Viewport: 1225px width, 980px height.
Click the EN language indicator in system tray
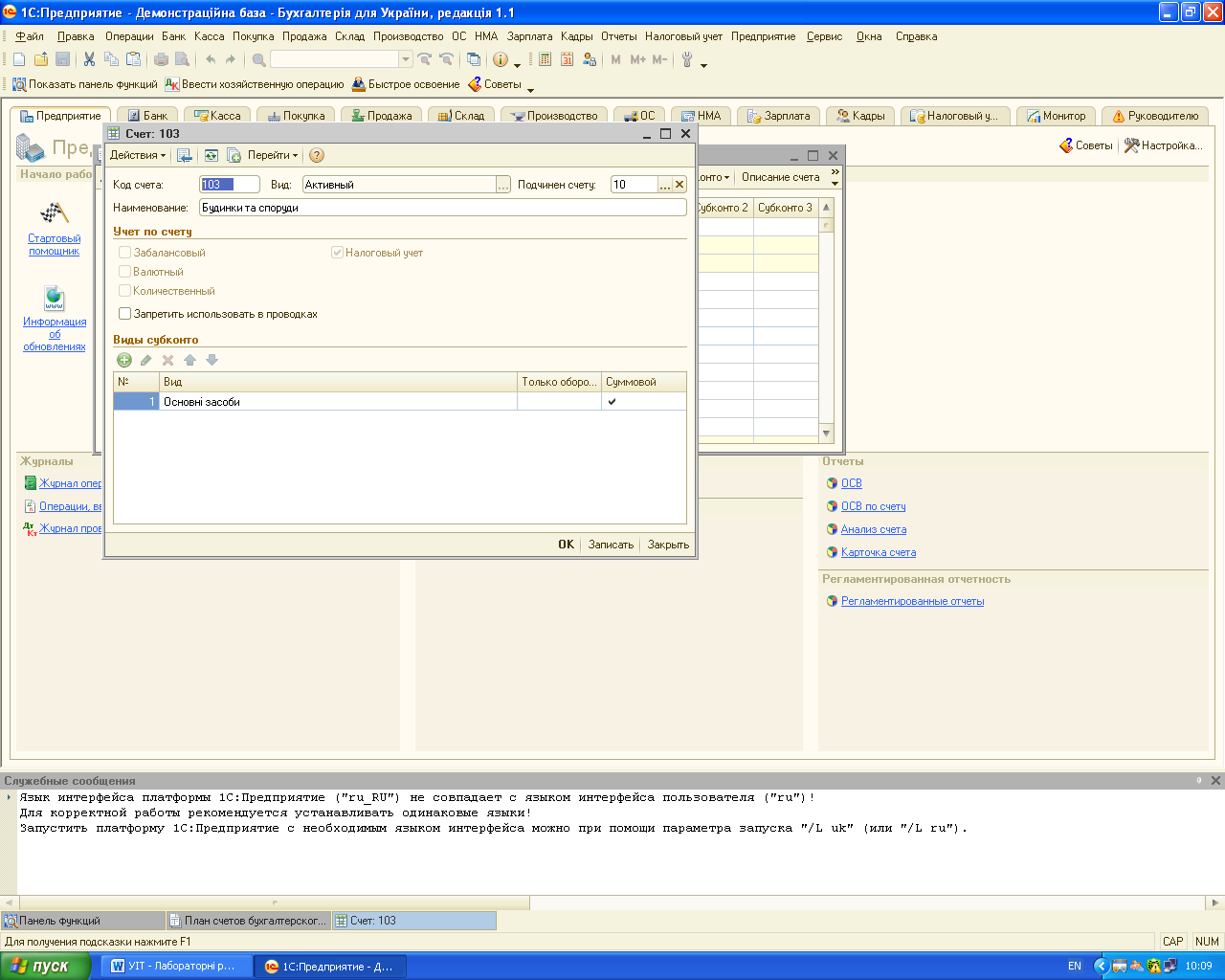click(x=1075, y=966)
